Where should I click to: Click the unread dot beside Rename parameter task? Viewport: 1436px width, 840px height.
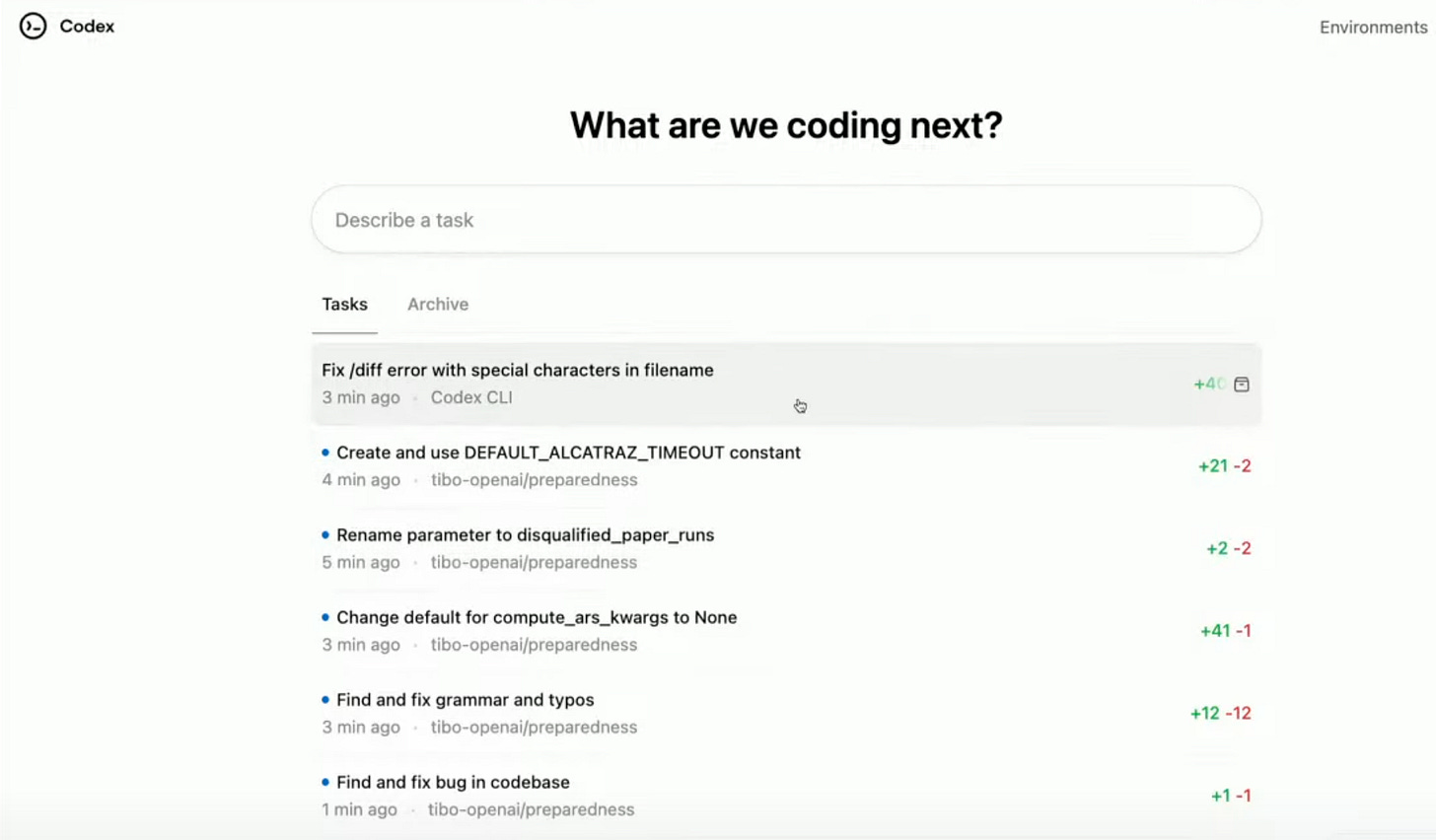325,534
